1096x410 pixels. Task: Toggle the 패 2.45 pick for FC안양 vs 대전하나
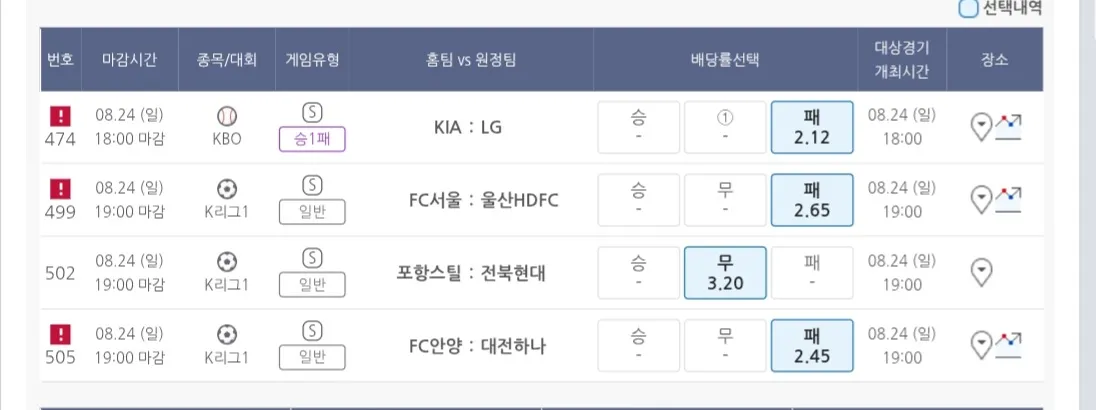(812, 345)
